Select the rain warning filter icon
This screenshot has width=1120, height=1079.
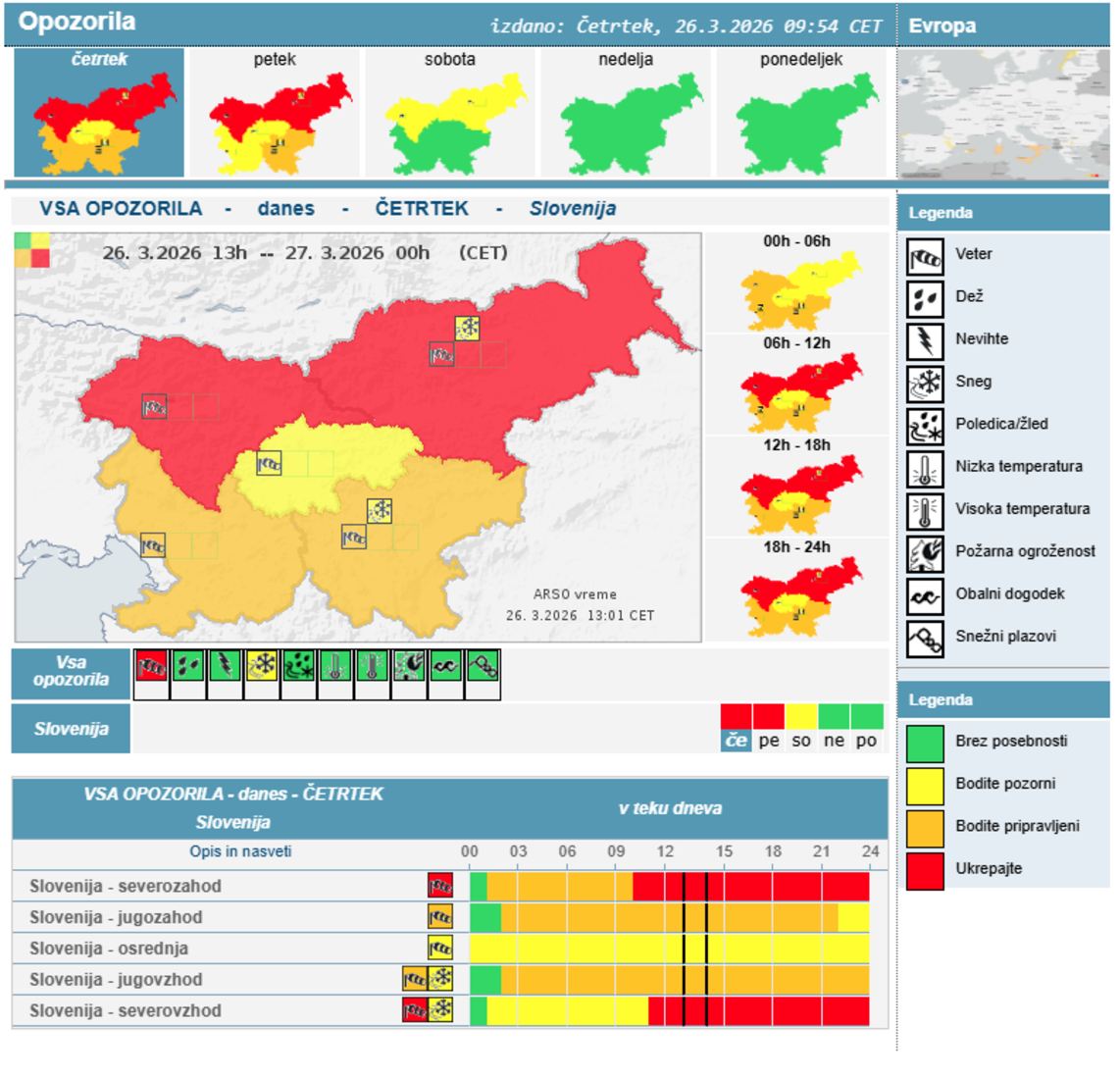pos(188,666)
